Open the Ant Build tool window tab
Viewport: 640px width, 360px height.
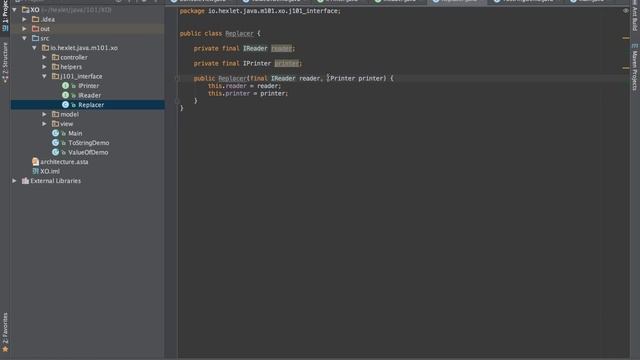coord(635,16)
